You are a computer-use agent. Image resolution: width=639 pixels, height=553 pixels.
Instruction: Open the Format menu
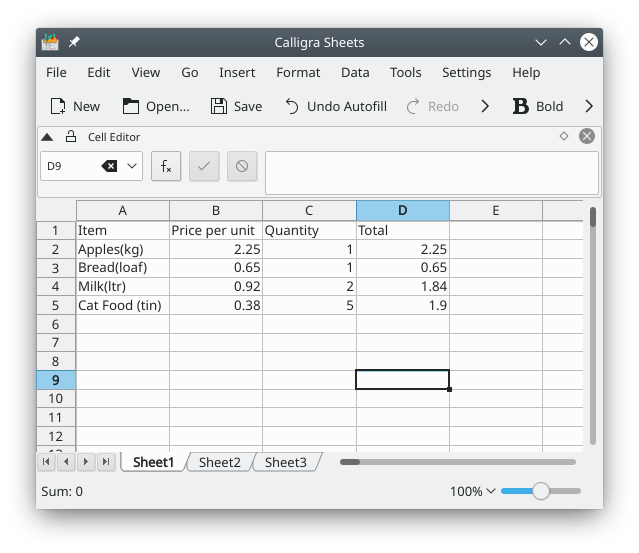[x=298, y=72]
